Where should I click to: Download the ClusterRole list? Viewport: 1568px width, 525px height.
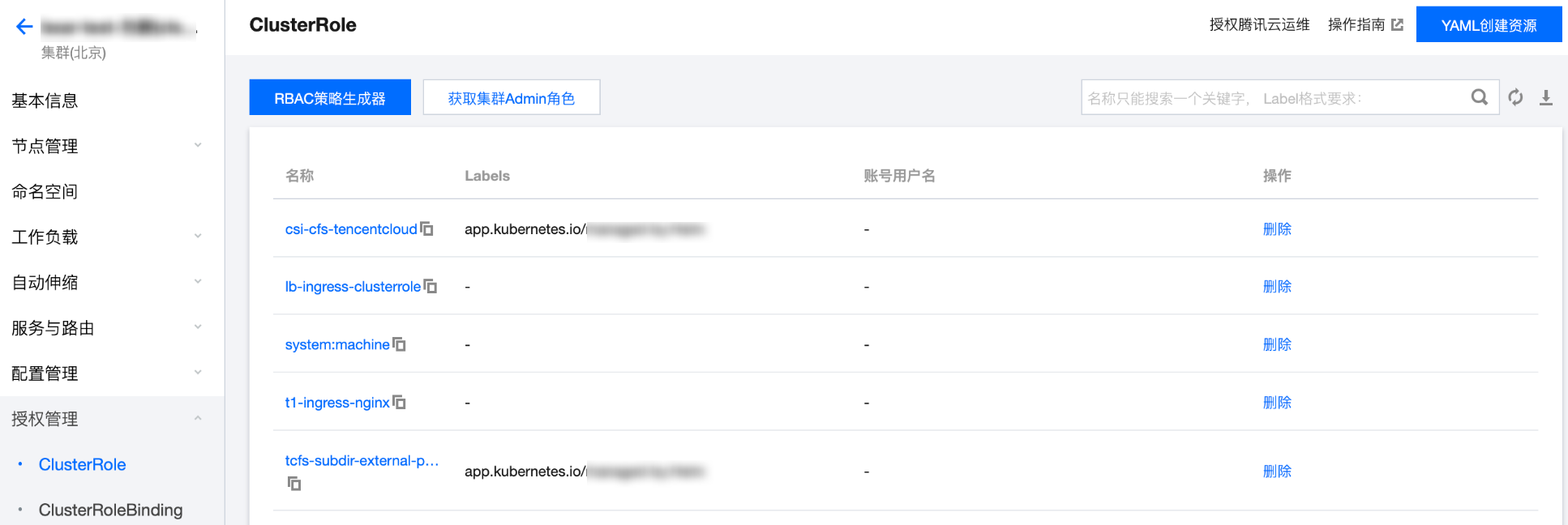tap(1545, 98)
